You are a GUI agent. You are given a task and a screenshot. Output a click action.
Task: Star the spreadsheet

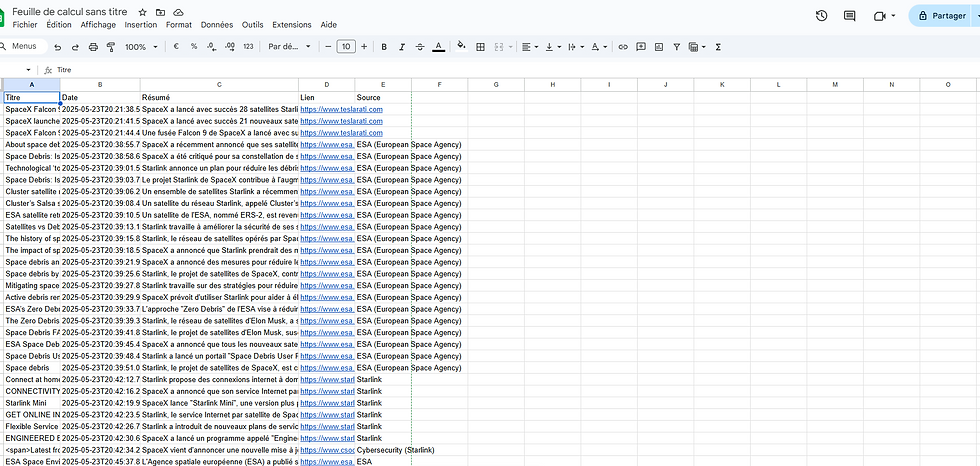tap(142, 12)
